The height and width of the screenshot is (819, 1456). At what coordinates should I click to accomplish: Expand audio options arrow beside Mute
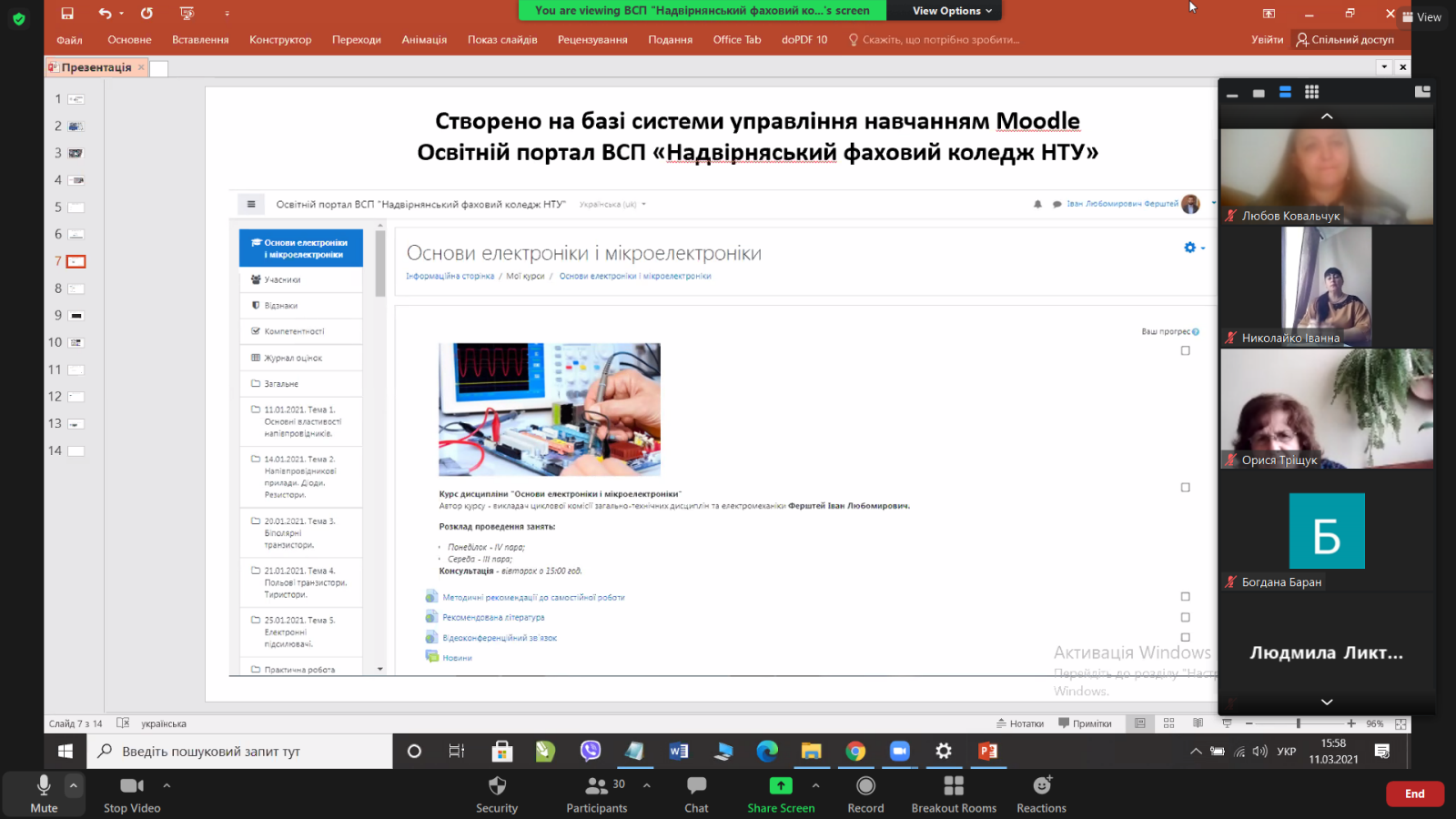tap(74, 784)
